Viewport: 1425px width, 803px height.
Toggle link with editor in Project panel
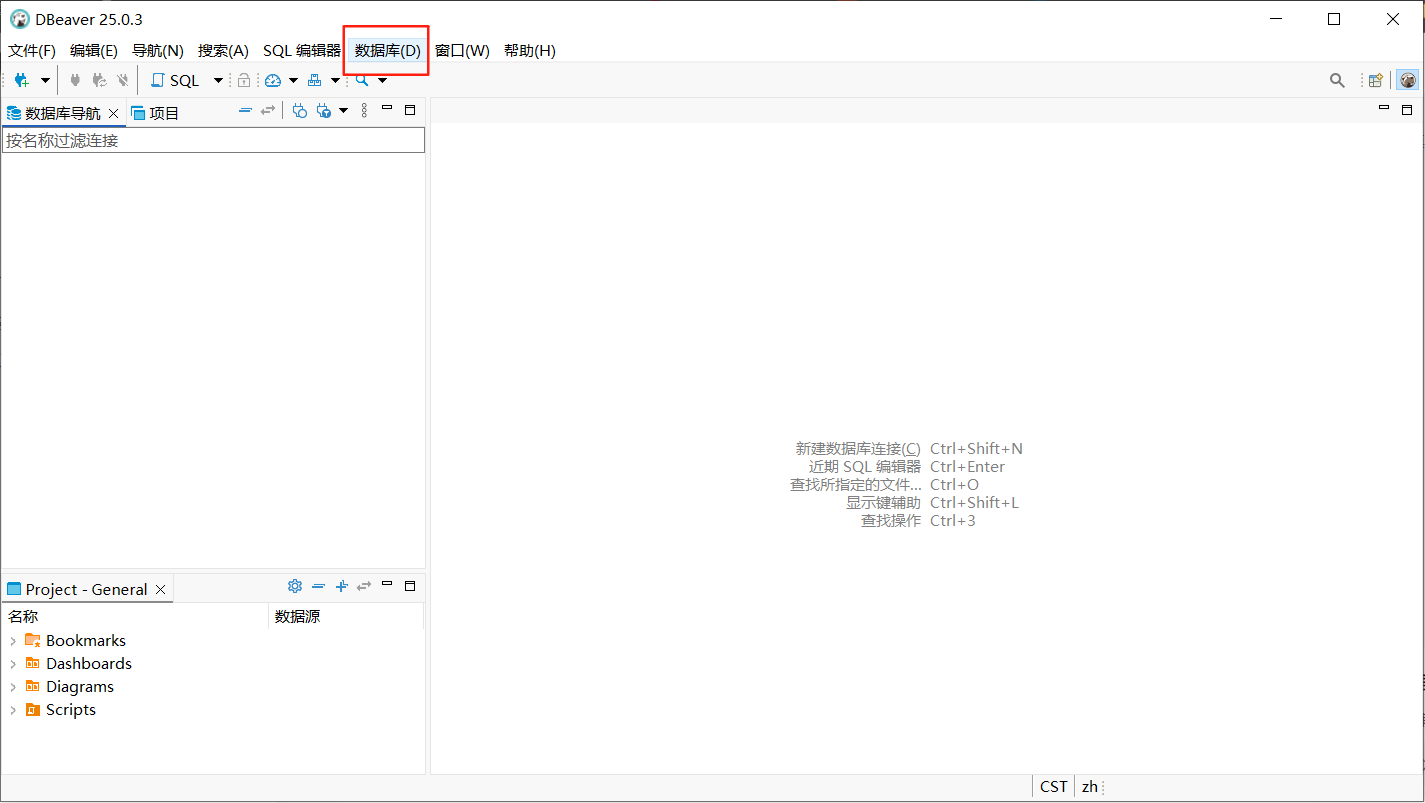(x=364, y=586)
